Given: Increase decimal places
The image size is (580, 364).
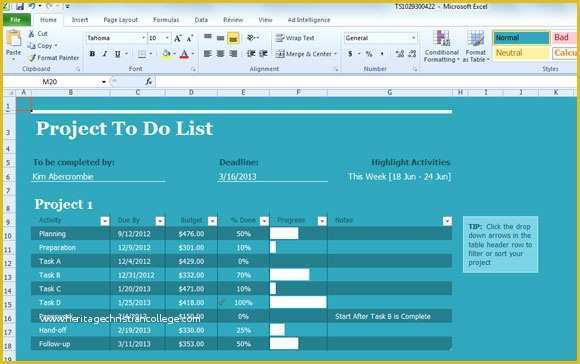Looking at the screenshot, I should (399, 54).
